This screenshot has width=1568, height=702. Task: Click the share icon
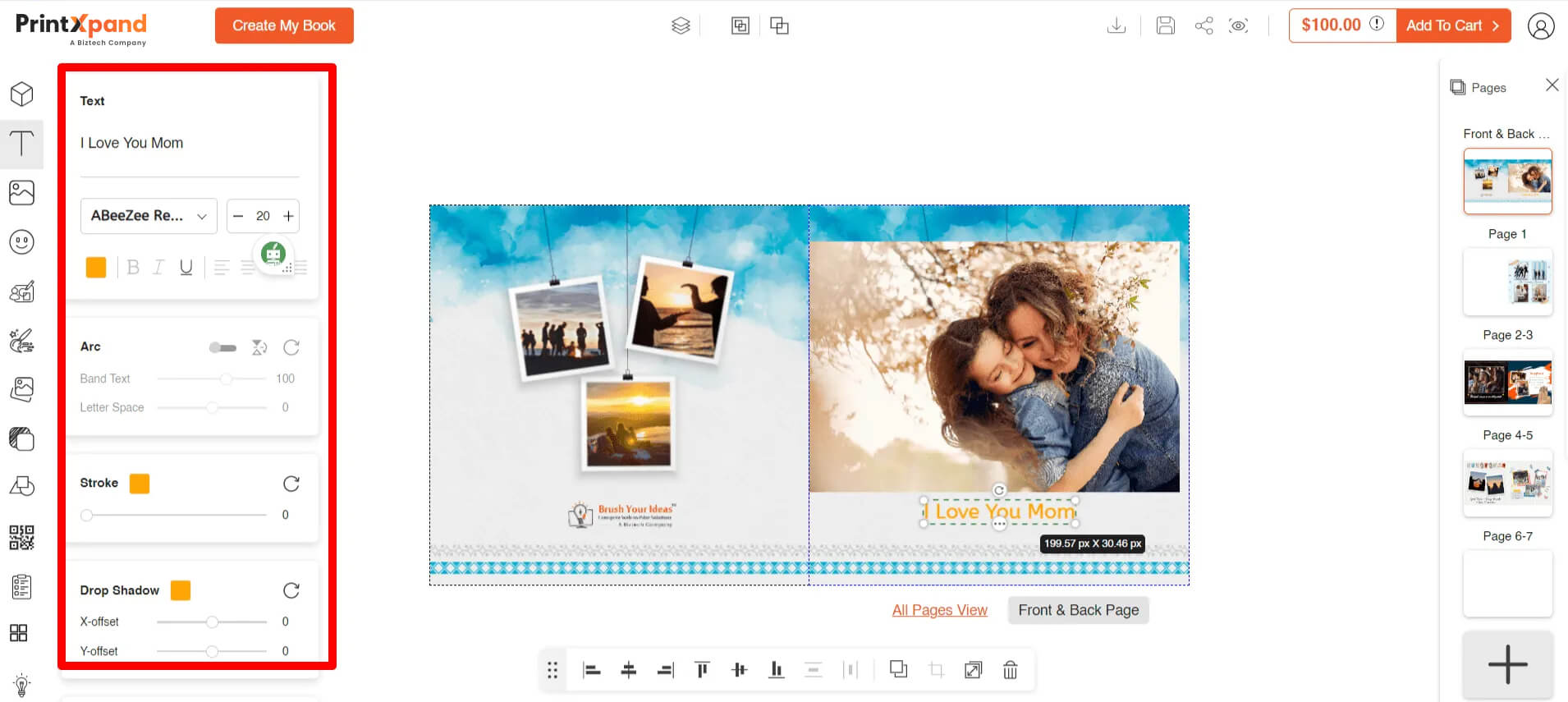pos(1204,25)
